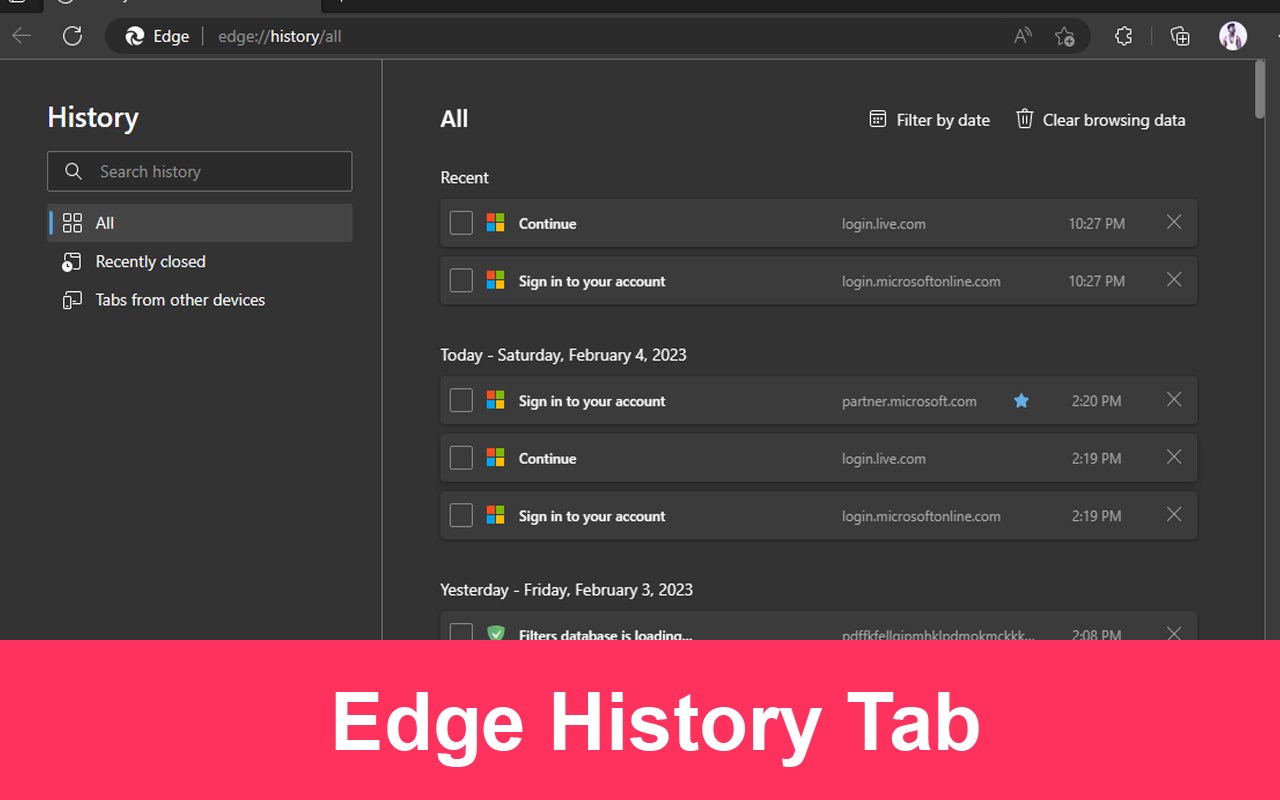Click the Edge logo in address bar
The image size is (1280, 800).
[135, 36]
